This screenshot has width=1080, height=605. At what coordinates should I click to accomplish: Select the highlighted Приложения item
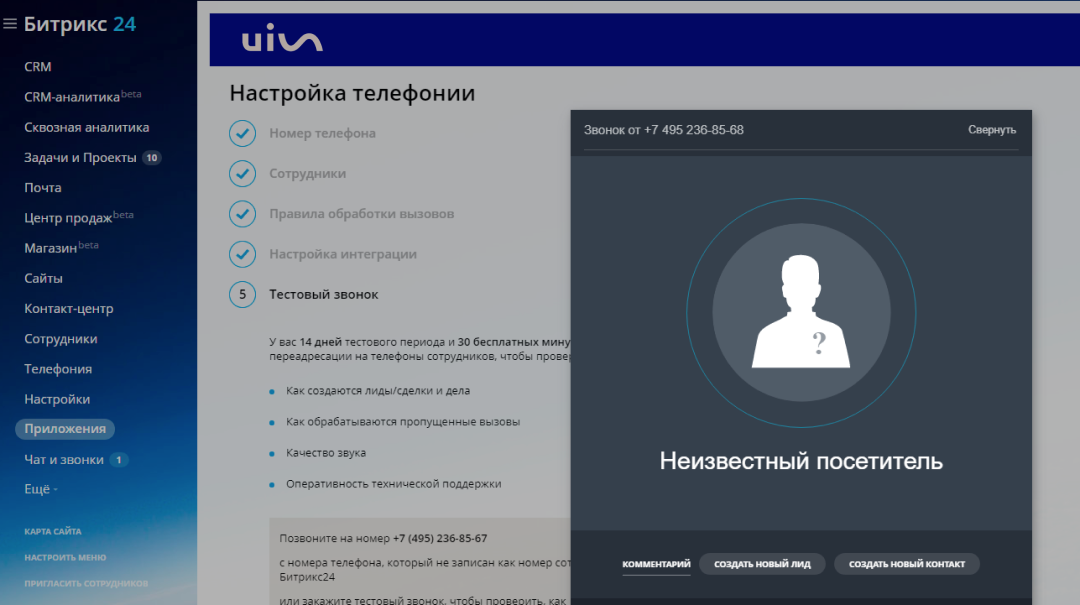coord(65,429)
